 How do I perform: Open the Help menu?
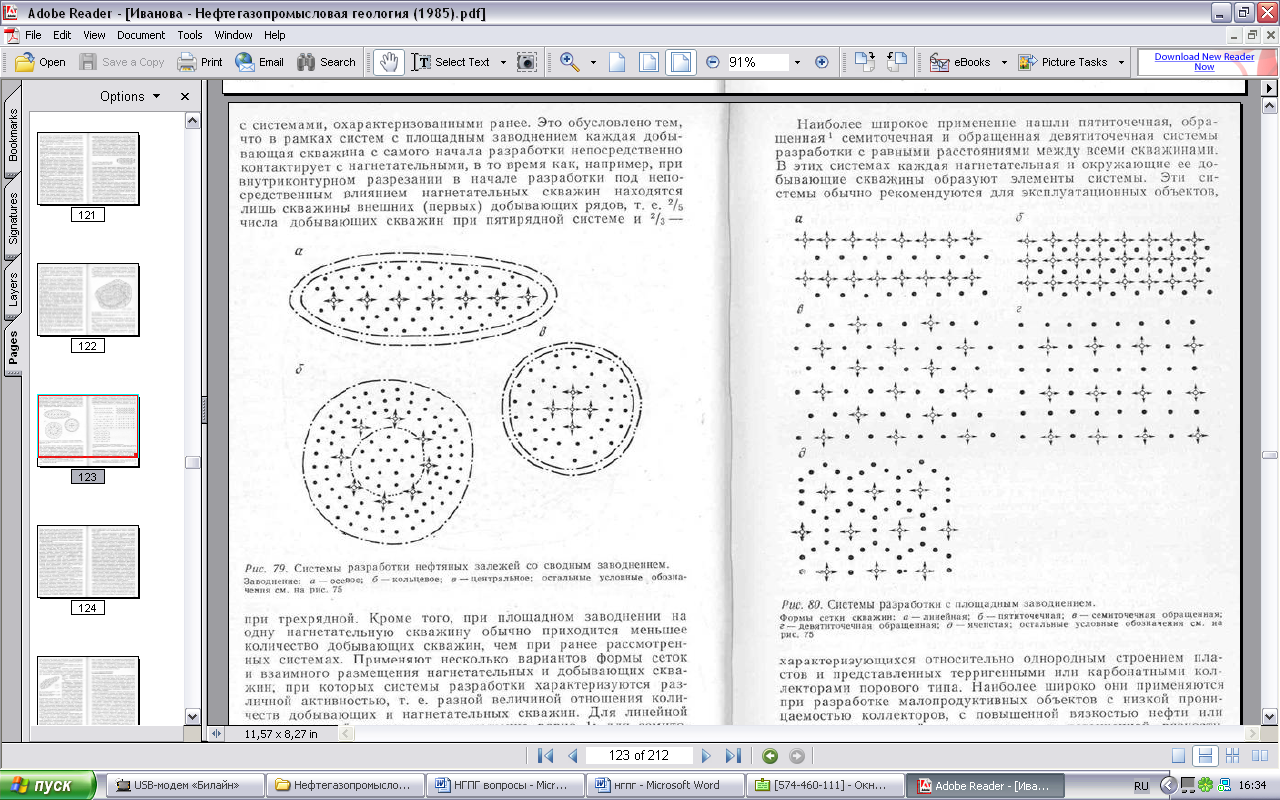(x=275, y=35)
